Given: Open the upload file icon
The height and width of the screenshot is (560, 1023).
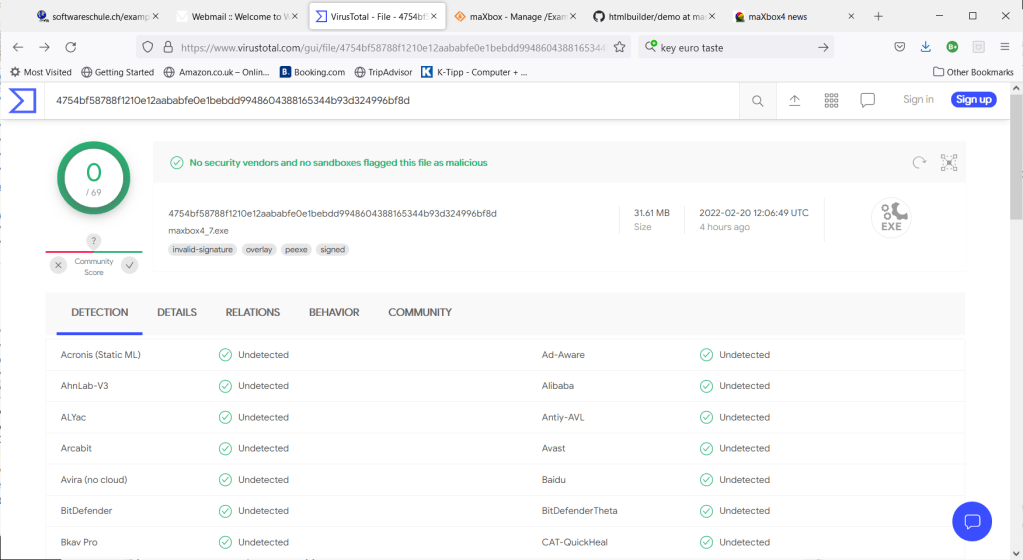Looking at the screenshot, I should click(x=795, y=100).
